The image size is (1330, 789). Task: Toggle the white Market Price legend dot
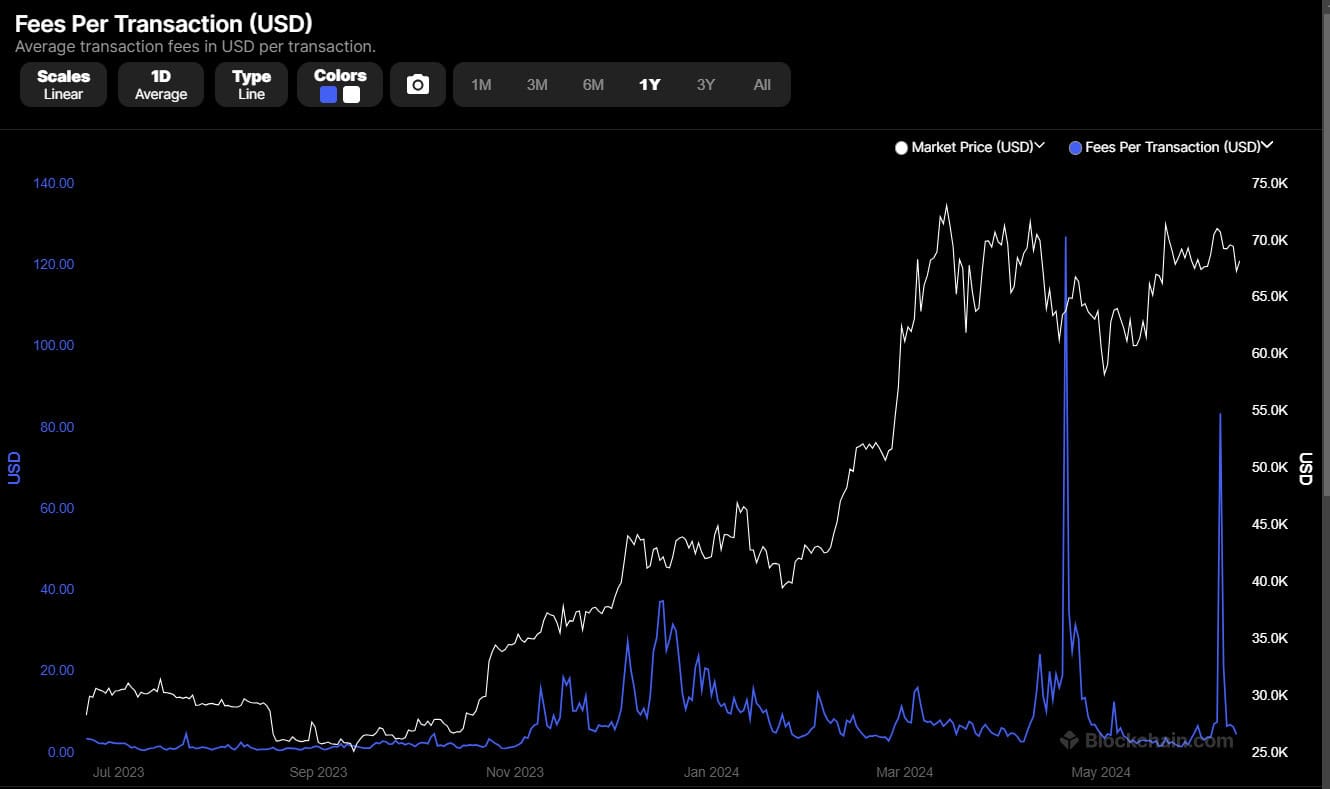pyautogui.click(x=901, y=148)
